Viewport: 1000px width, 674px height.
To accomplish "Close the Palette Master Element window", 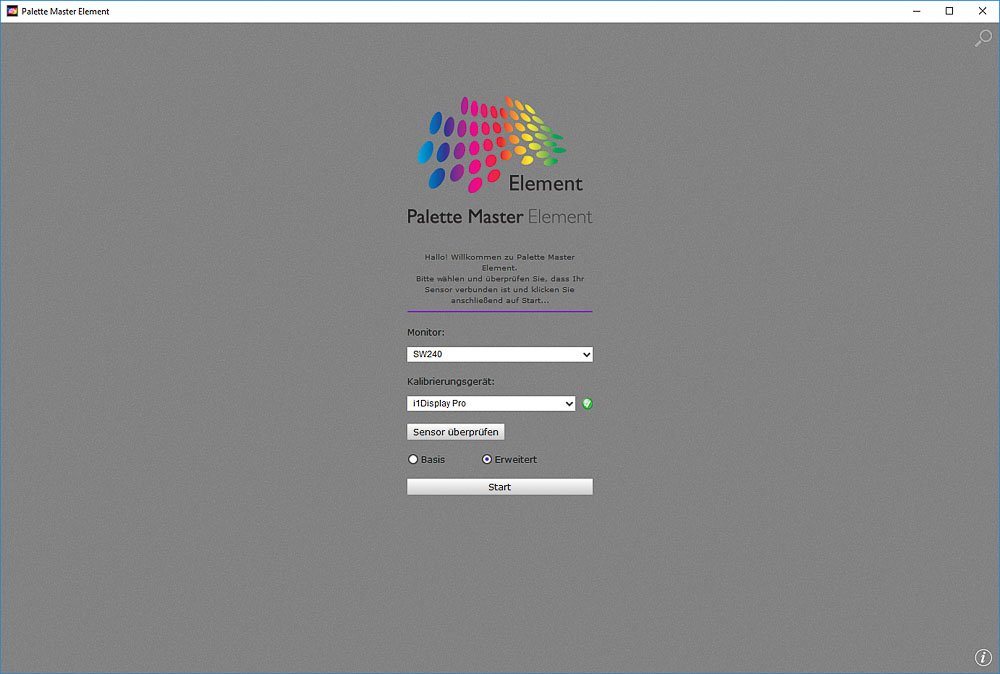I will pyautogui.click(x=982, y=11).
